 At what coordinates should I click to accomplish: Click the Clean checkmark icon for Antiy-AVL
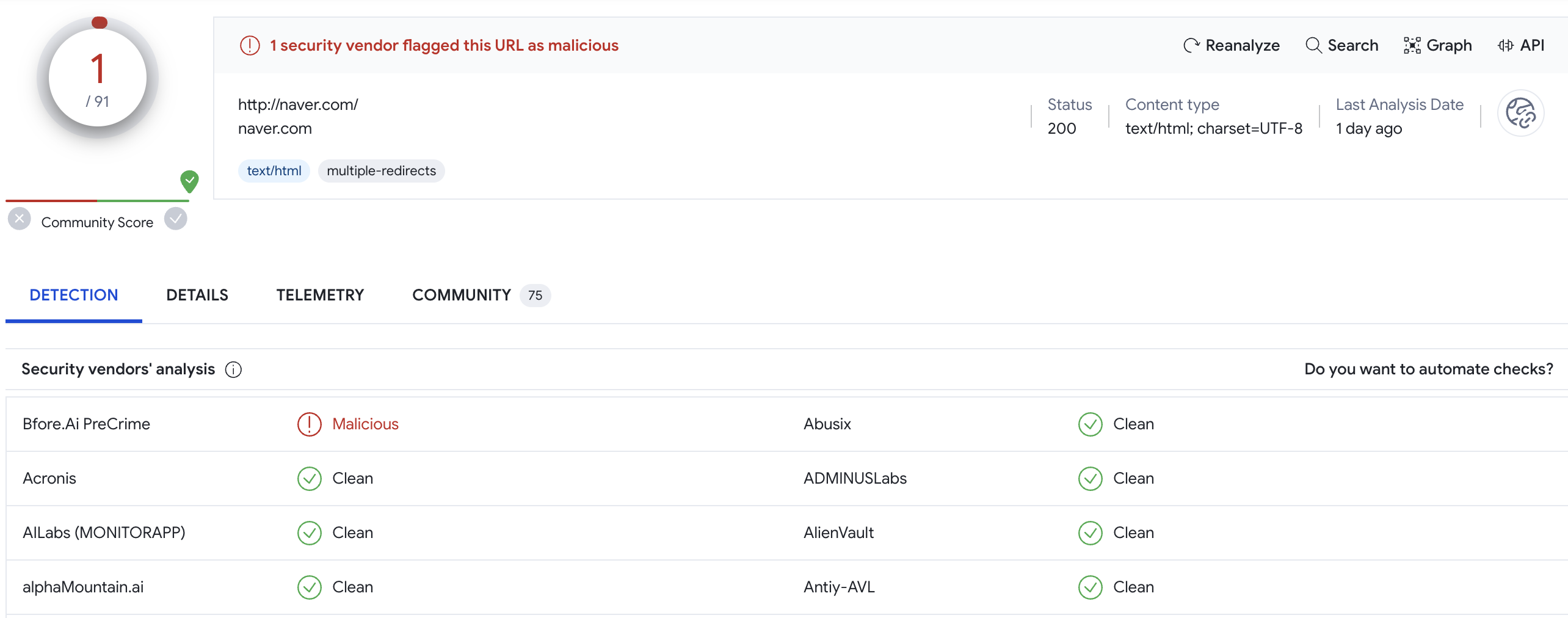coord(1091,587)
